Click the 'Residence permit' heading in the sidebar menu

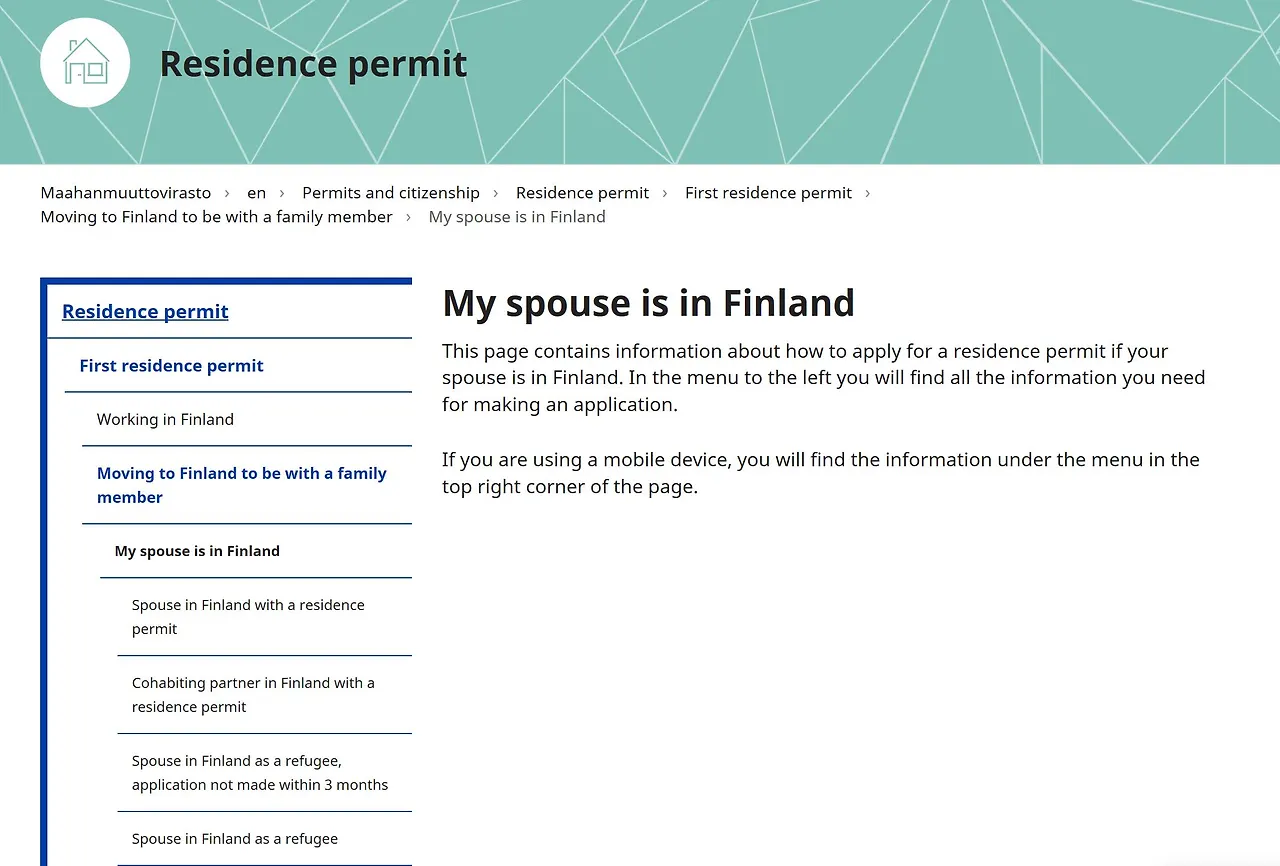(145, 311)
